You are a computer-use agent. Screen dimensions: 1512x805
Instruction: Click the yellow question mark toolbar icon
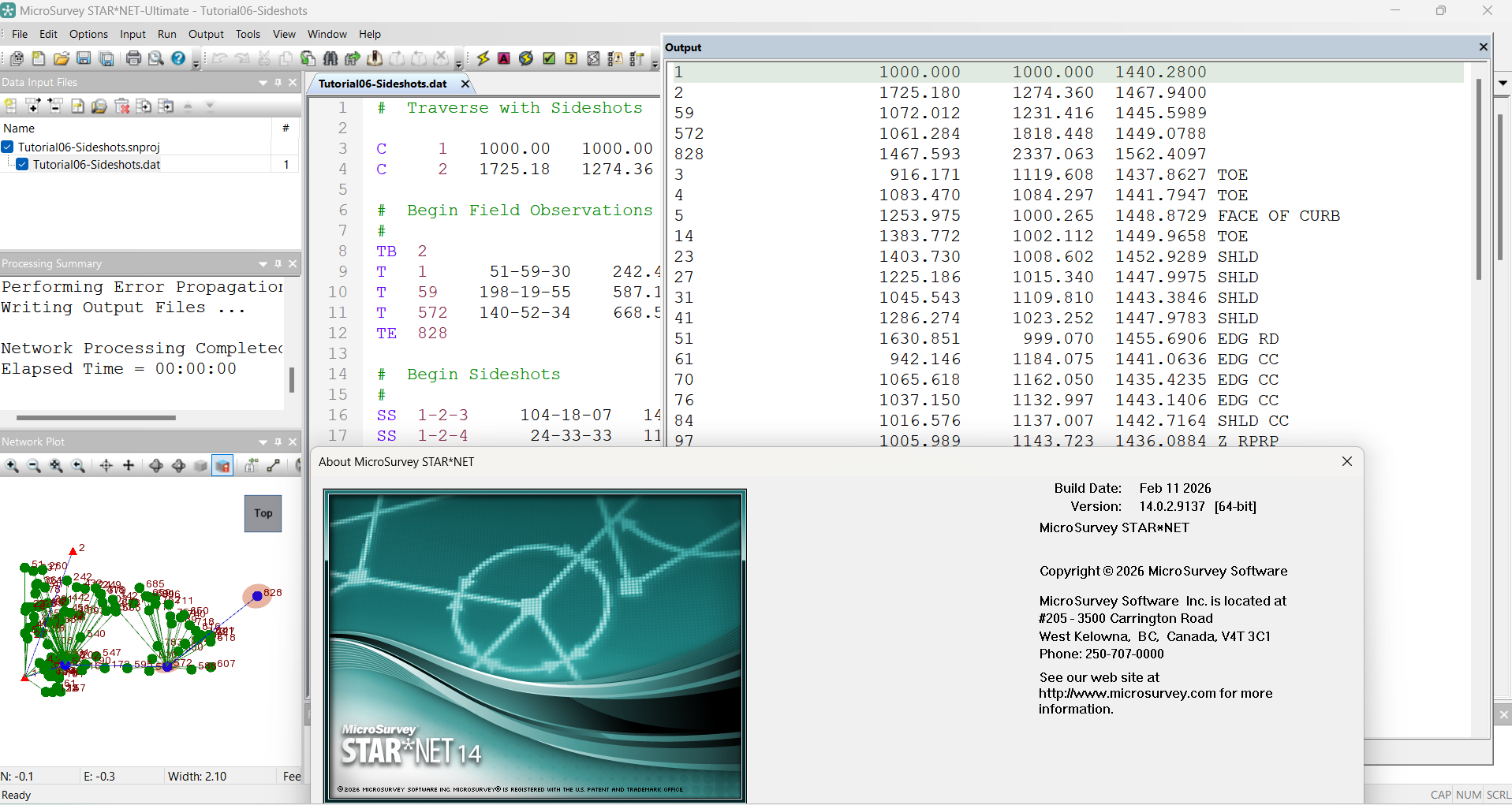coord(572,58)
